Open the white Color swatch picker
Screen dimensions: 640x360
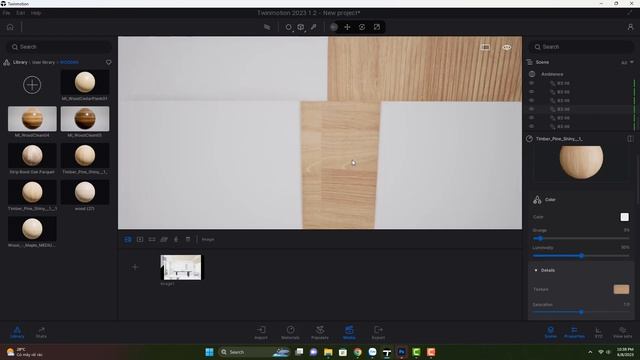[x=624, y=217]
